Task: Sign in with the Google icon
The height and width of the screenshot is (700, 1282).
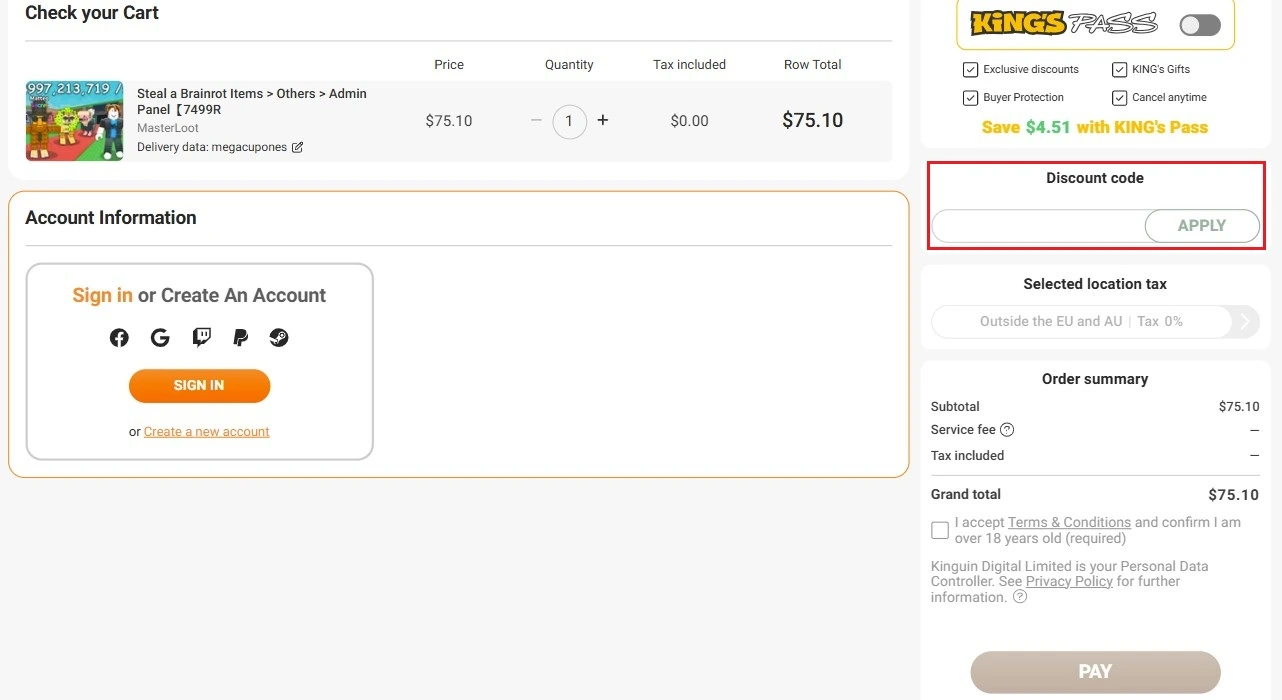Action: (x=160, y=338)
